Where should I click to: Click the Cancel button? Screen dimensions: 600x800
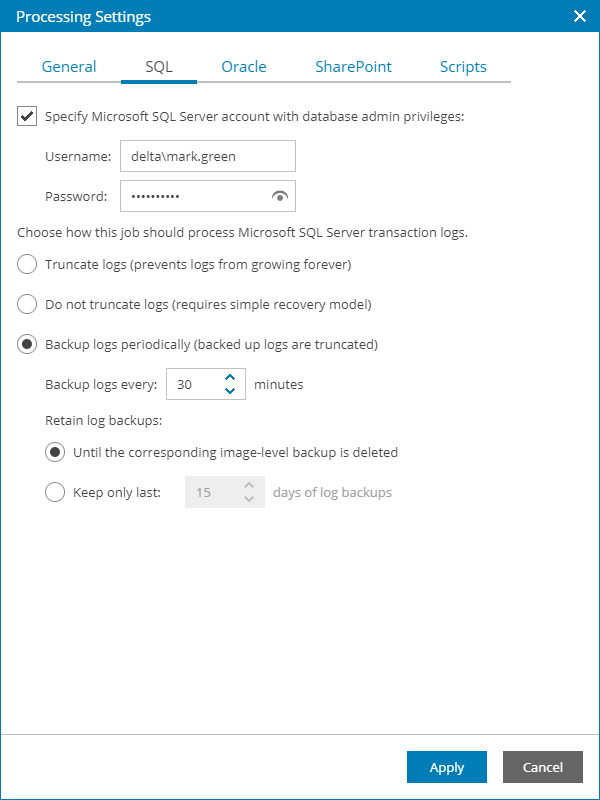pyautogui.click(x=542, y=767)
